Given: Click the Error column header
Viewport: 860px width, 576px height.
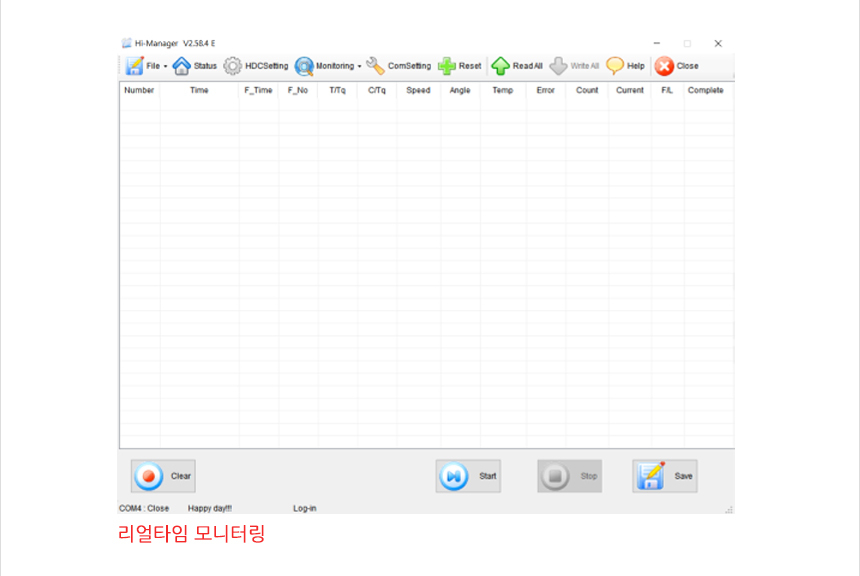Looking at the screenshot, I should (545, 91).
